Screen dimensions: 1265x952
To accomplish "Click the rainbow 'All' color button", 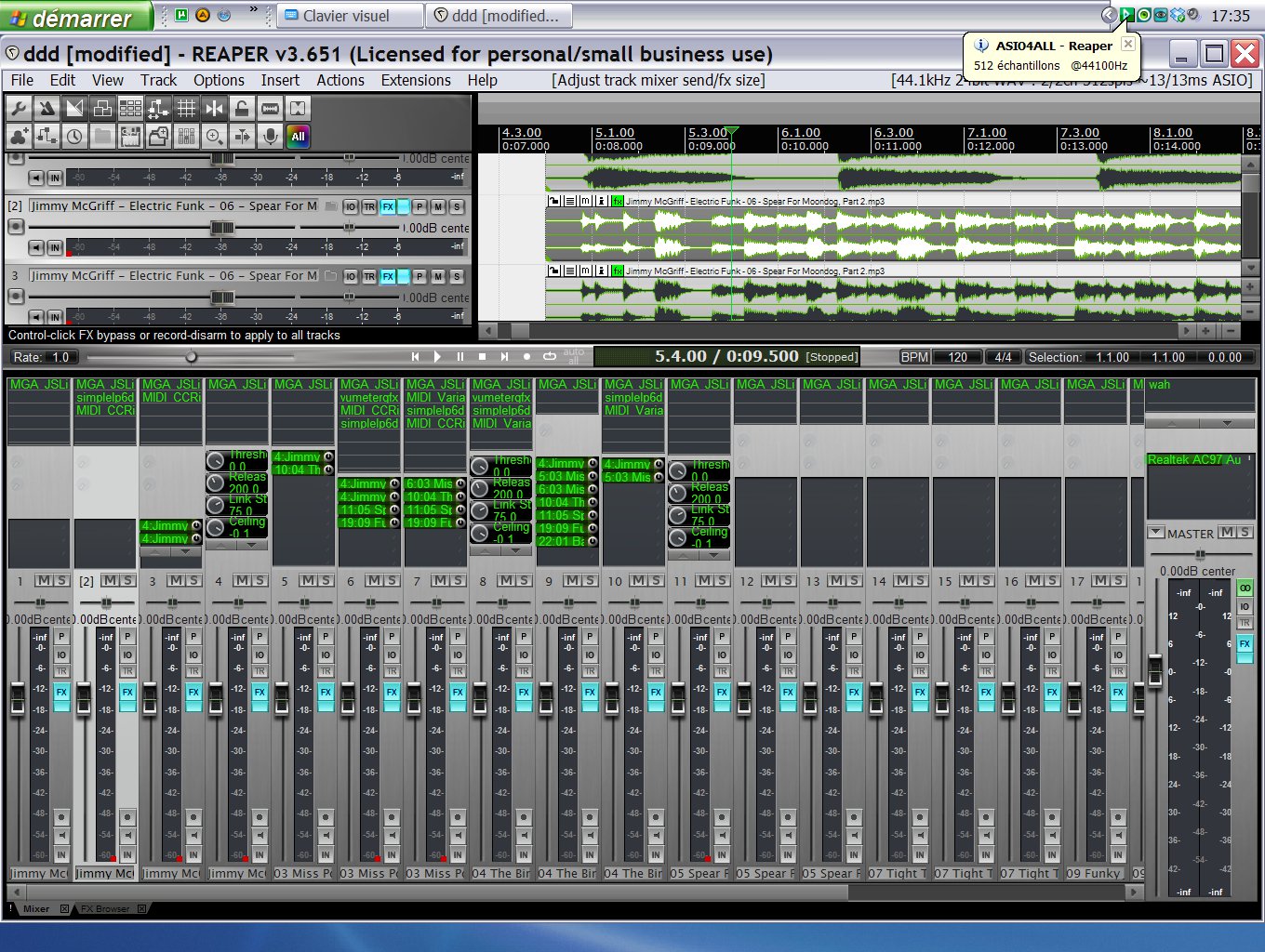I will tap(298, 137).
